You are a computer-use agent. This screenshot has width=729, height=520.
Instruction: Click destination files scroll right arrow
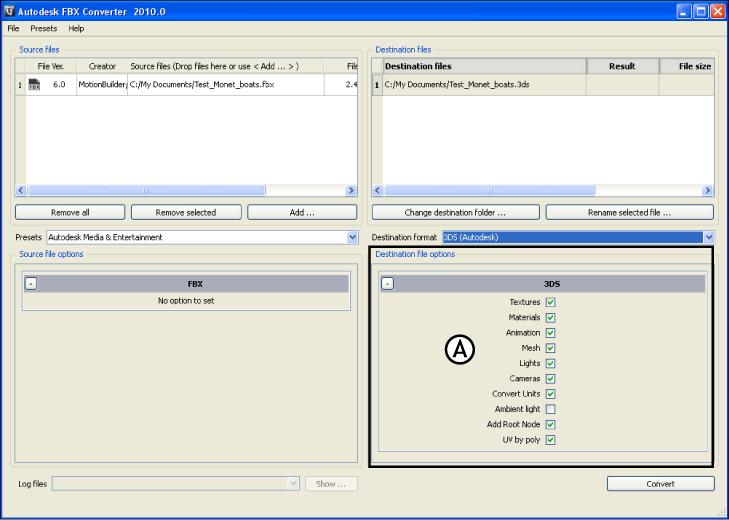click(708, 190)
